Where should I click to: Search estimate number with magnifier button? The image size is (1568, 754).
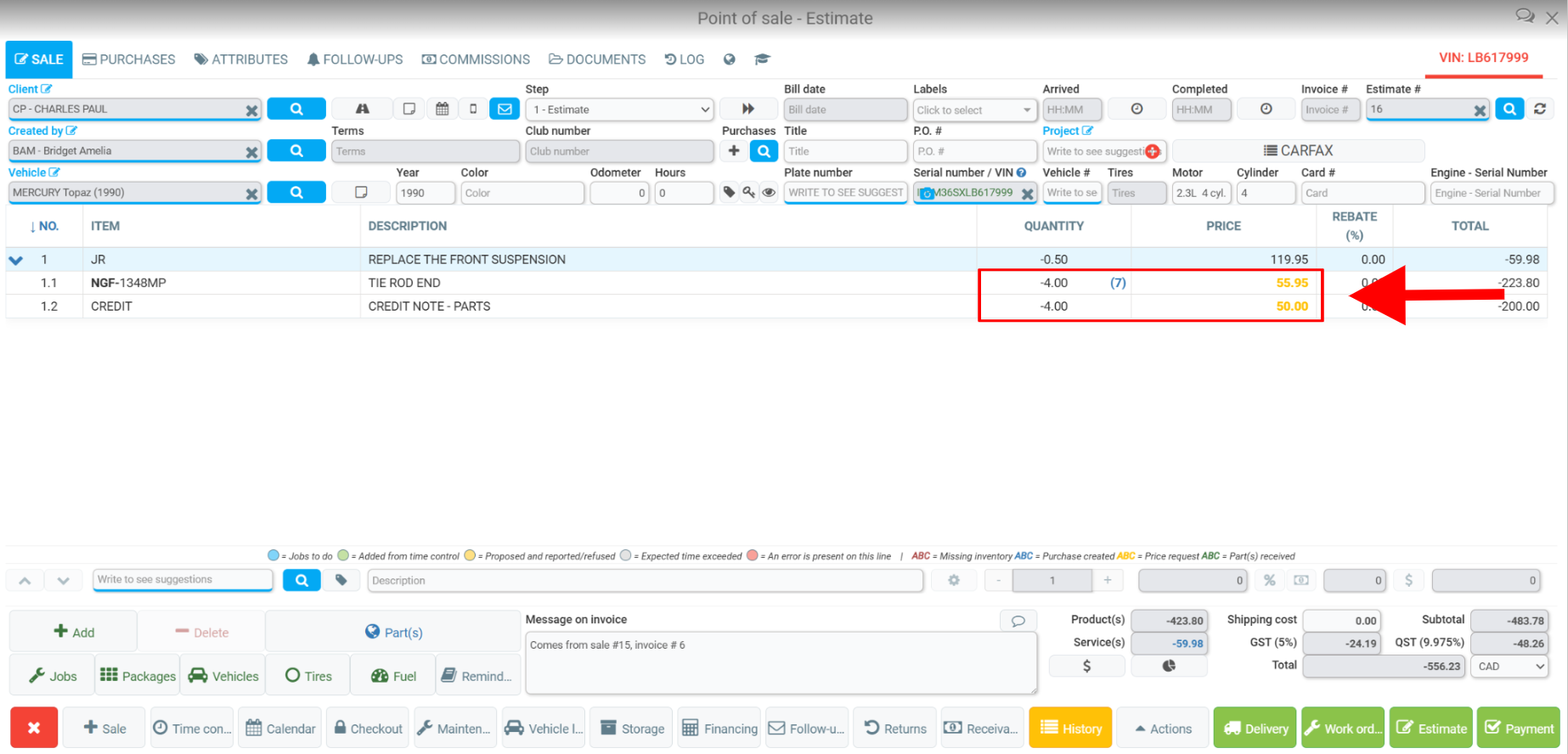point(1509,109)
